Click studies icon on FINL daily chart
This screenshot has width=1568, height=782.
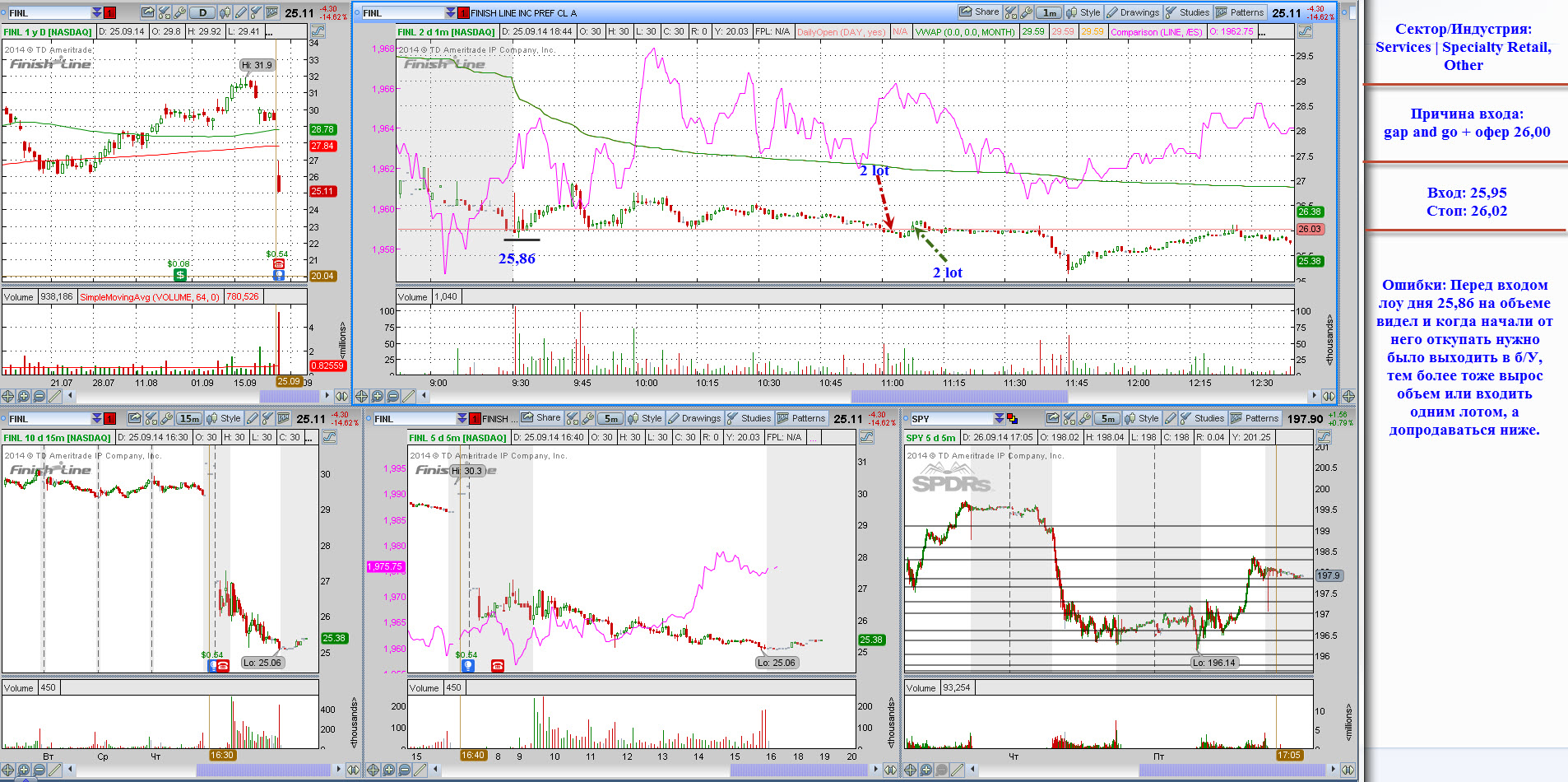pos(256,12)
